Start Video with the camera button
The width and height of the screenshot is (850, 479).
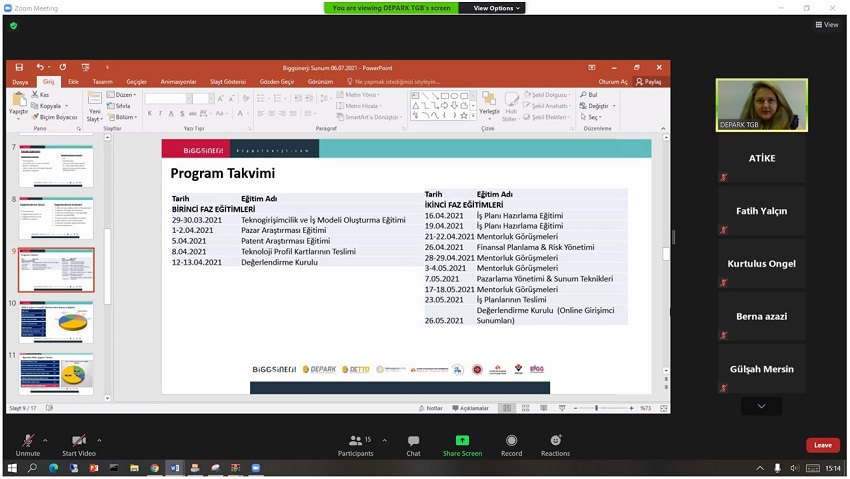pos(79,445)
